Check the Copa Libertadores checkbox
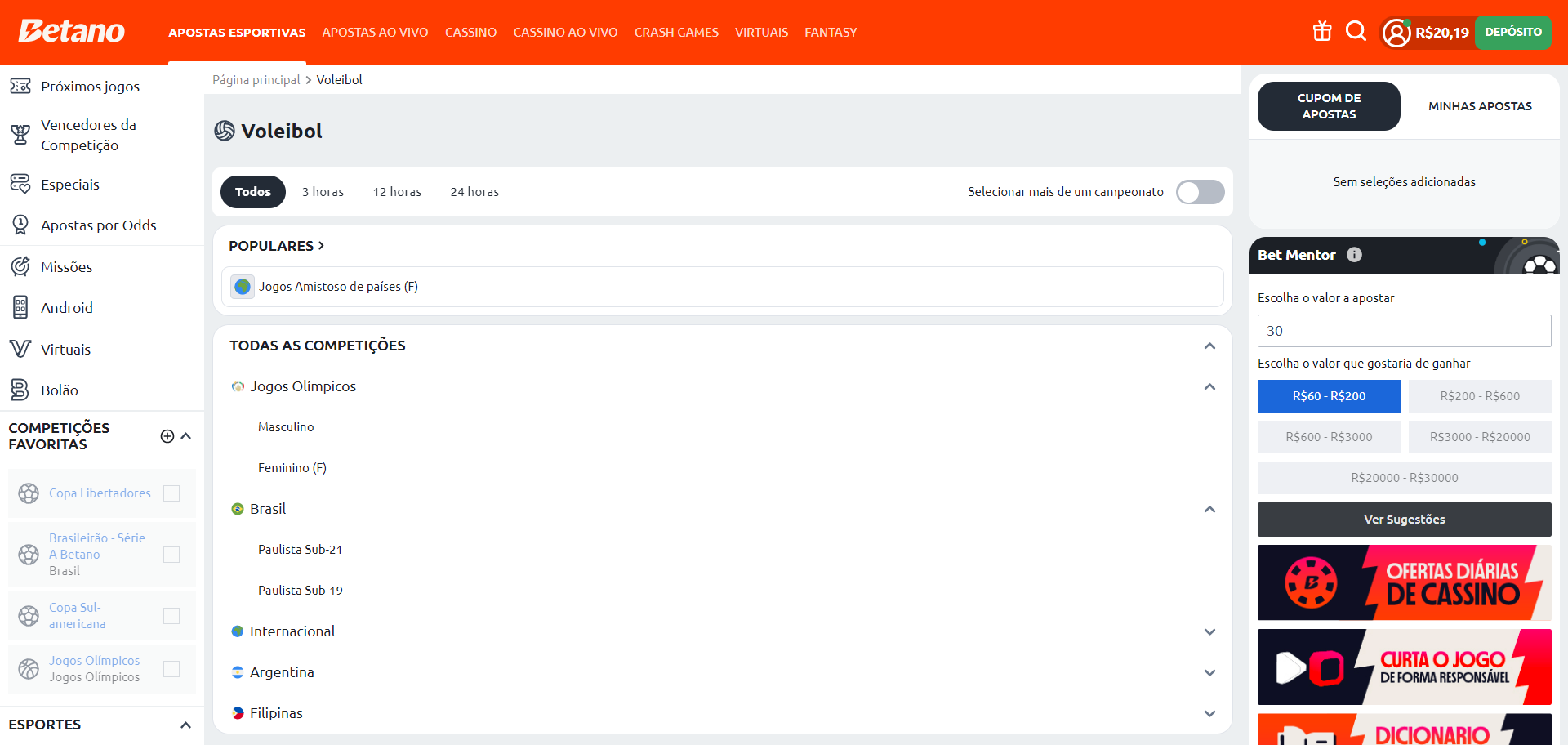The image size is (1568, 745). 171,493
